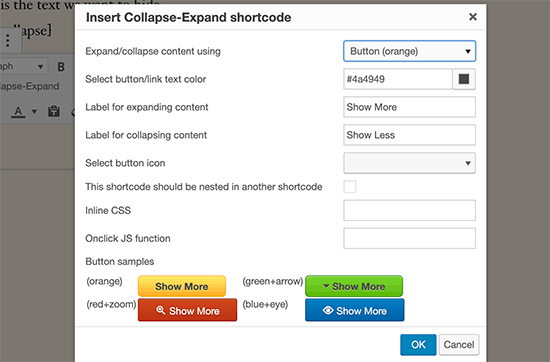Click the green arrow Show More sample
This screenshot has height=362, width=550.
pyautogui.click(x=354, y=286)
